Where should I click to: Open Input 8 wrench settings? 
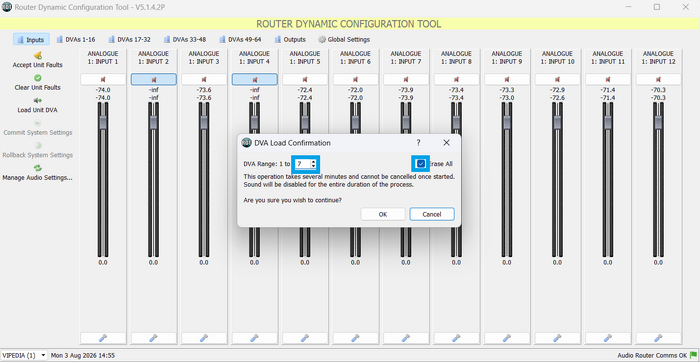click(x=456, y=338)
